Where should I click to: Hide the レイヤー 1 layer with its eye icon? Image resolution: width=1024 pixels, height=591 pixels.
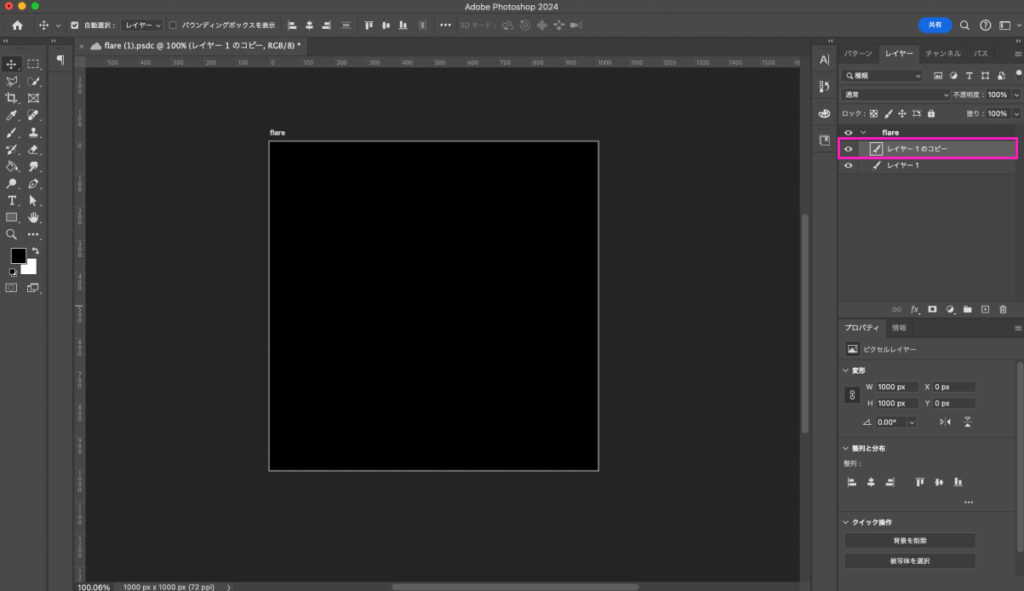click(849, 166)
